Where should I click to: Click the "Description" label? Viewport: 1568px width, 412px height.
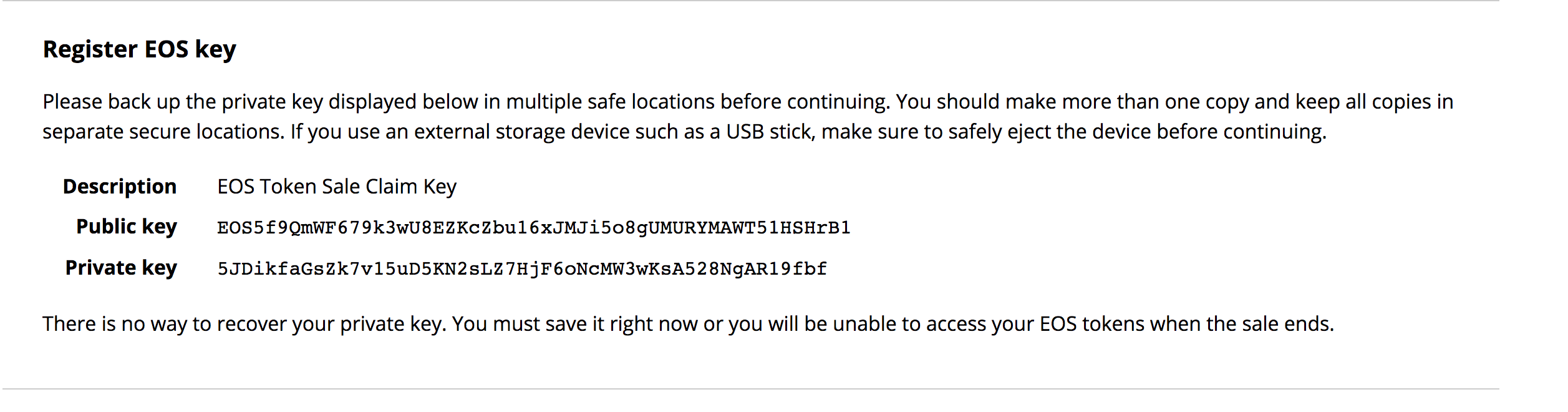click(120, 187)
